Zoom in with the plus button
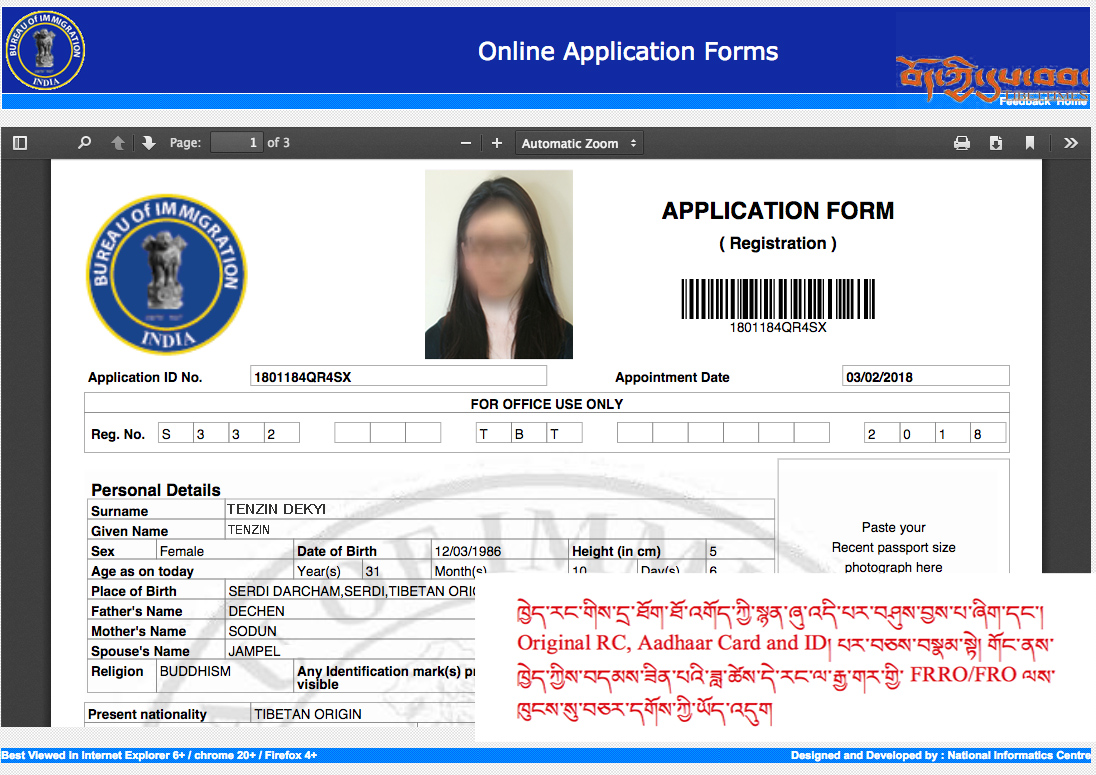1096x775 pixels. click(497, 143)
